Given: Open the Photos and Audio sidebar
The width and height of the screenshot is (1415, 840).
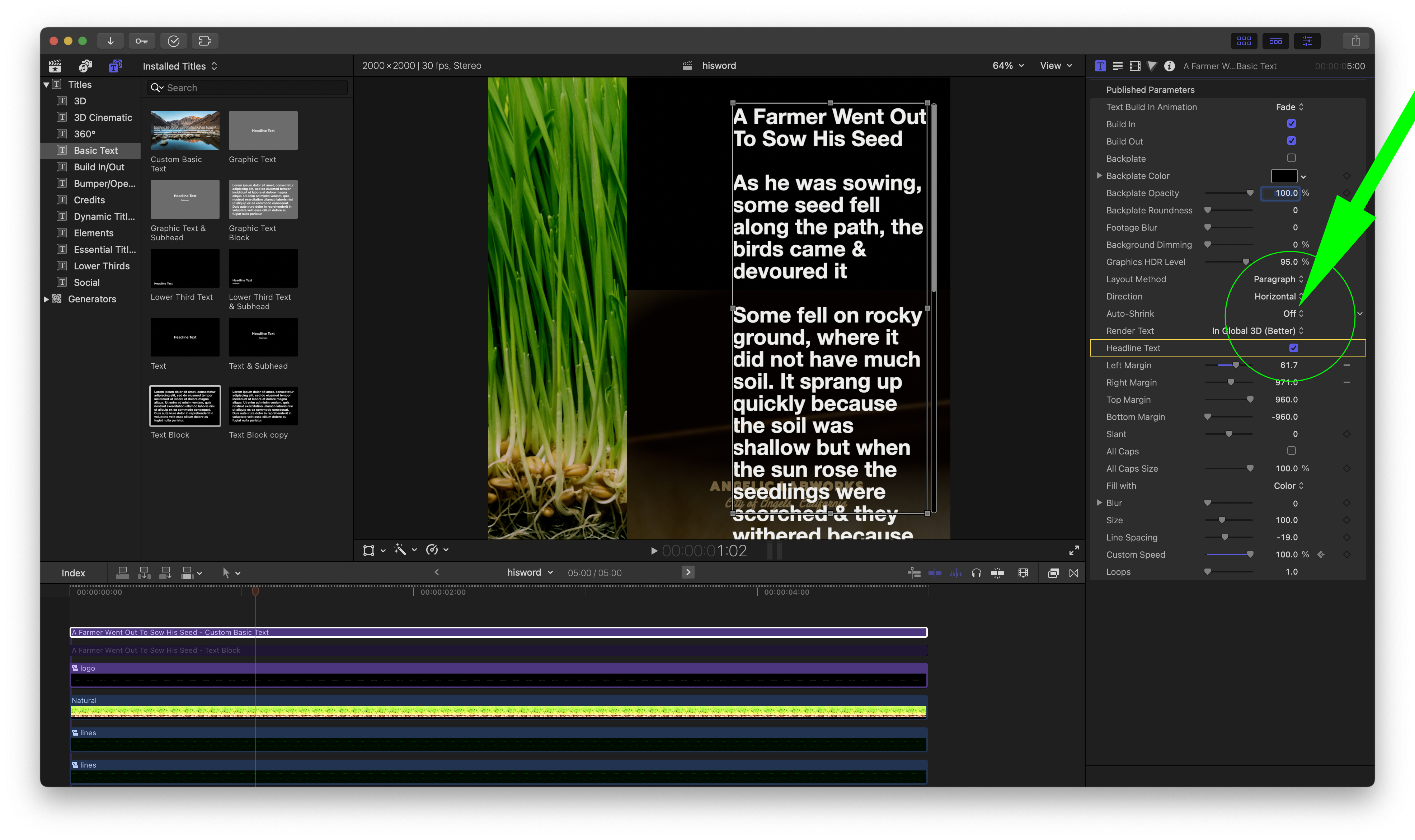Looking at the screenshot, I should click(x=85, y=66).
